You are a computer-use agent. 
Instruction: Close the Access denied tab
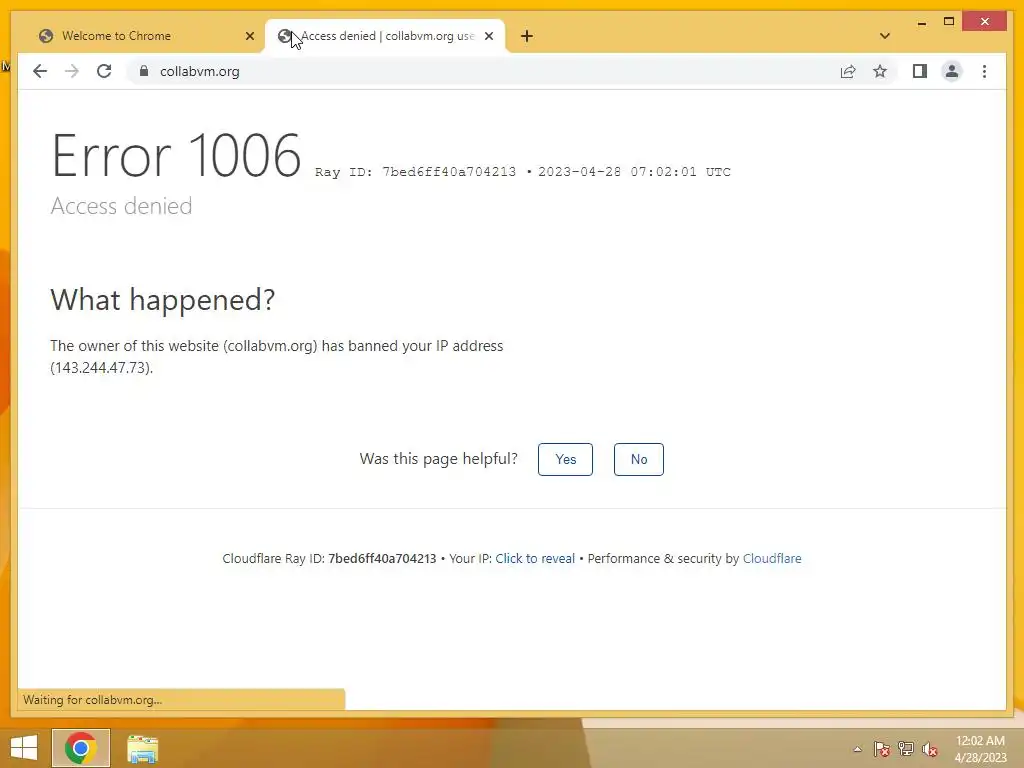(488, 36)
